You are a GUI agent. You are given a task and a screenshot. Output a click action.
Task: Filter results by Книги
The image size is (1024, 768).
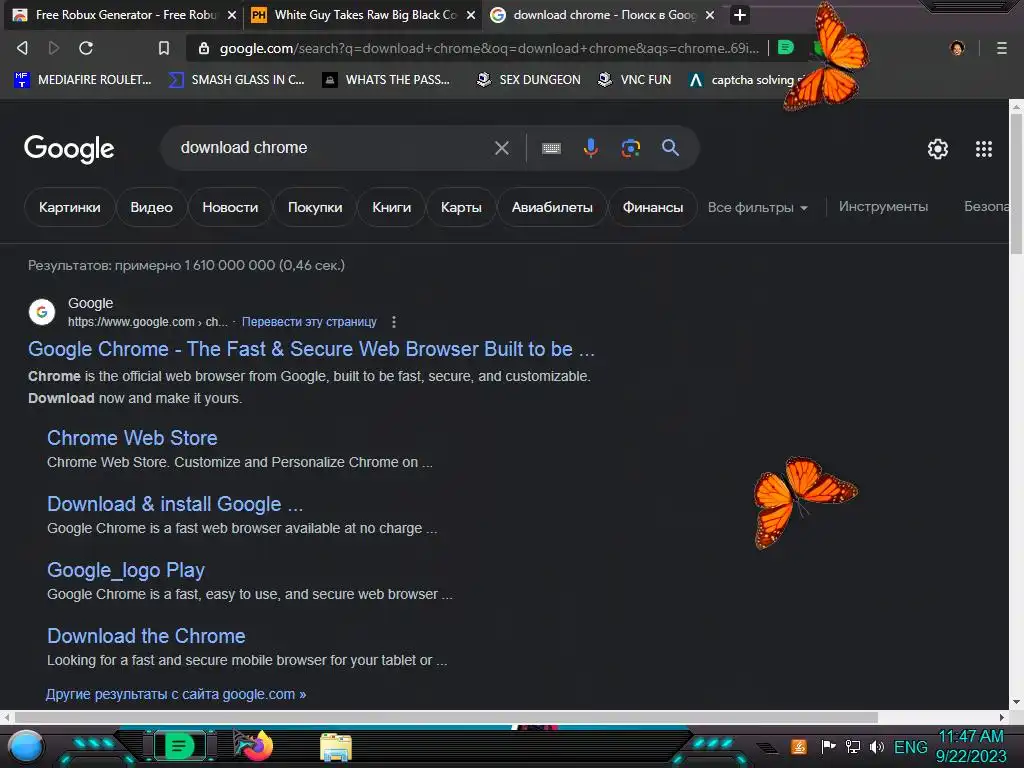tap(391, 207)
